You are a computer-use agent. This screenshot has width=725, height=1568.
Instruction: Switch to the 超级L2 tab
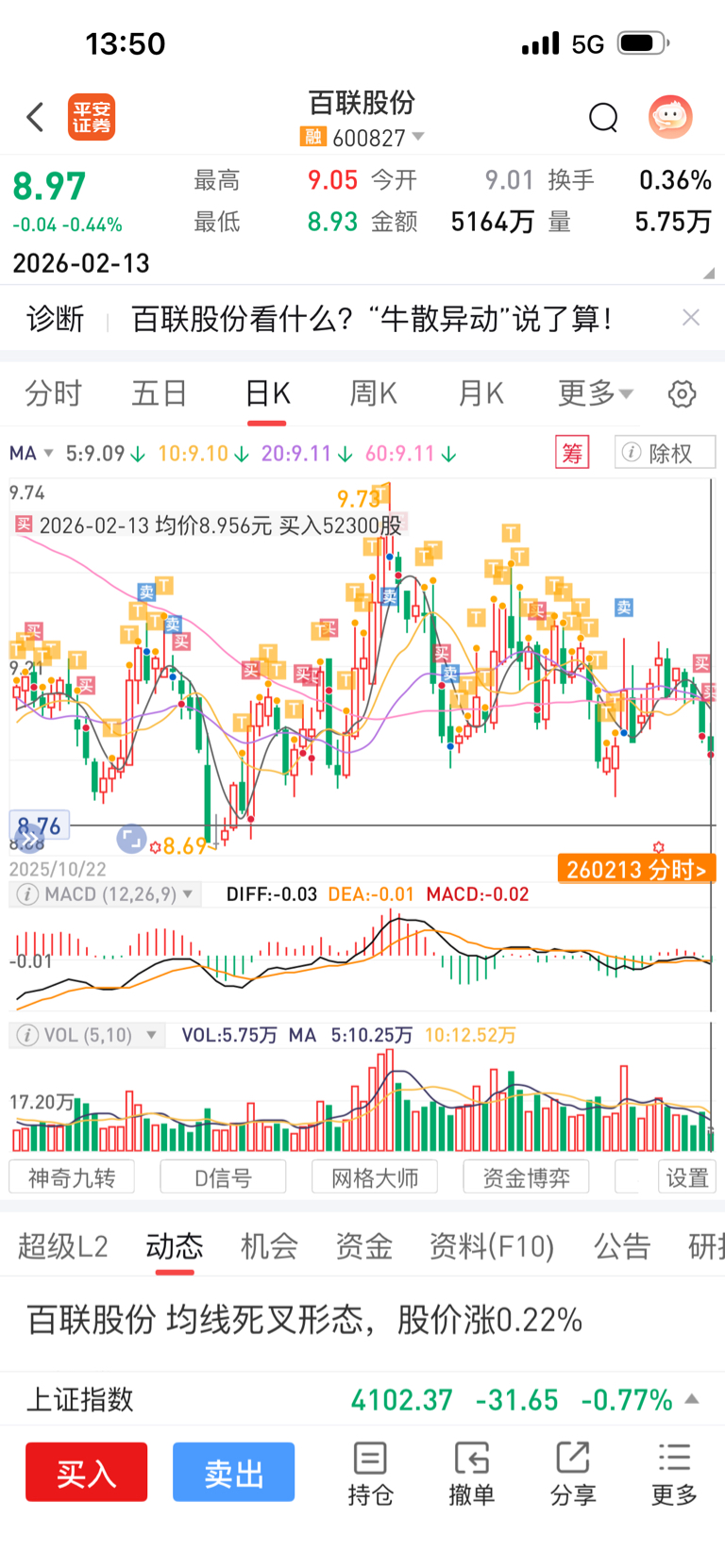tap(62, 1246)
